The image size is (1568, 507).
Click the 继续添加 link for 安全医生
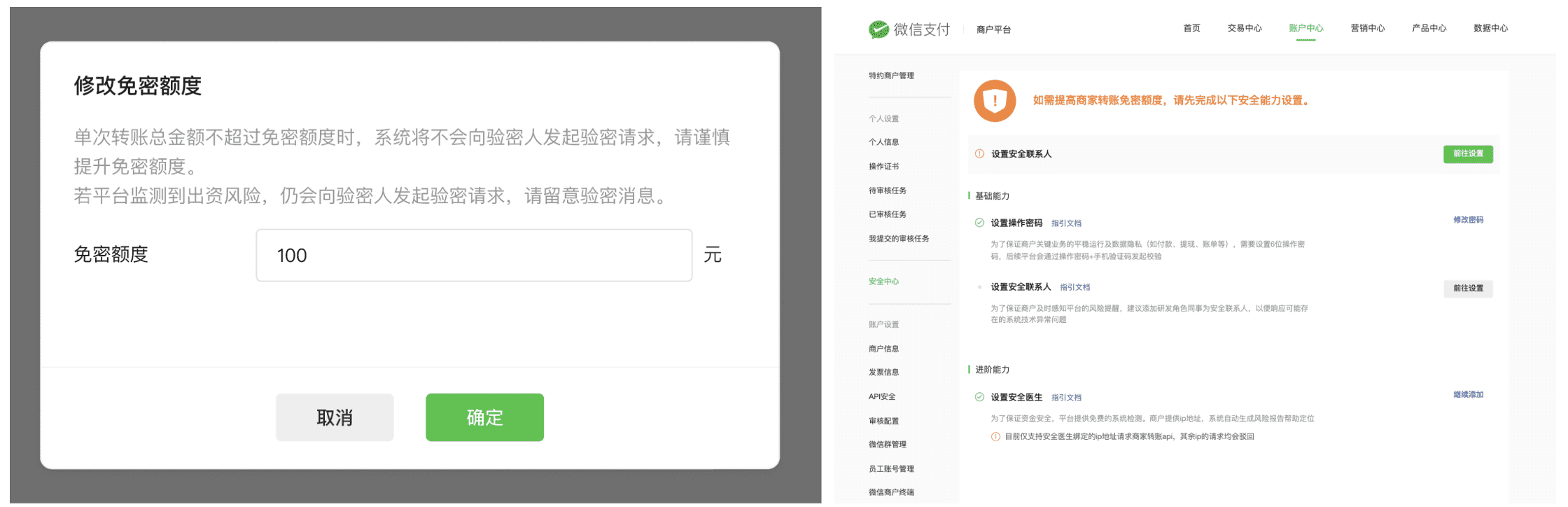[1468, 395]
